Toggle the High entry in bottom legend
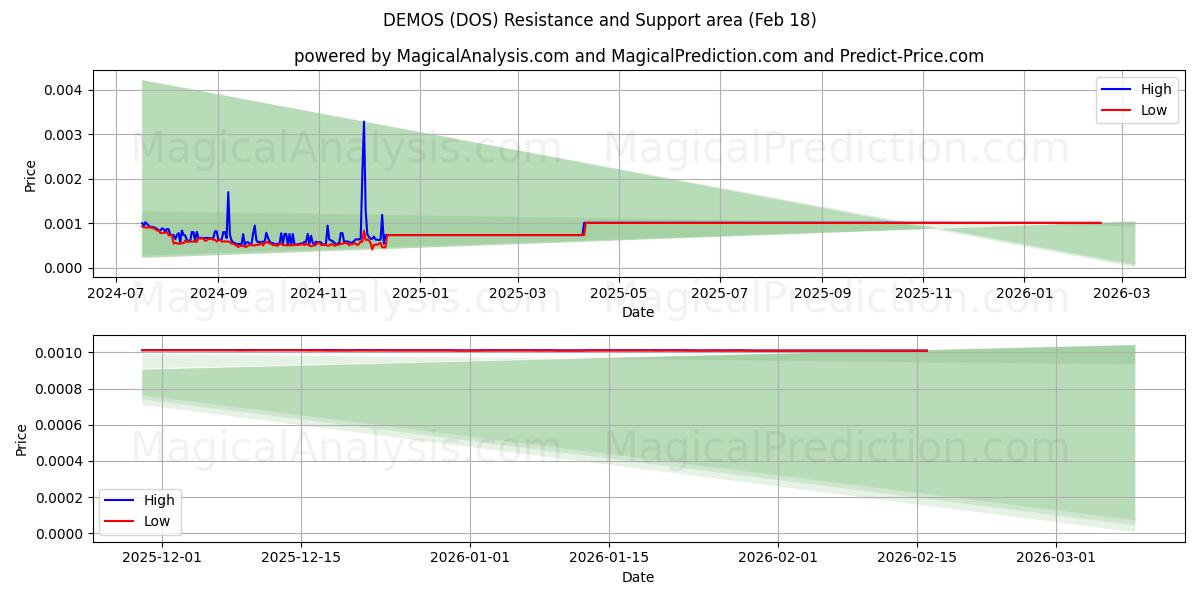 (160, 499)
